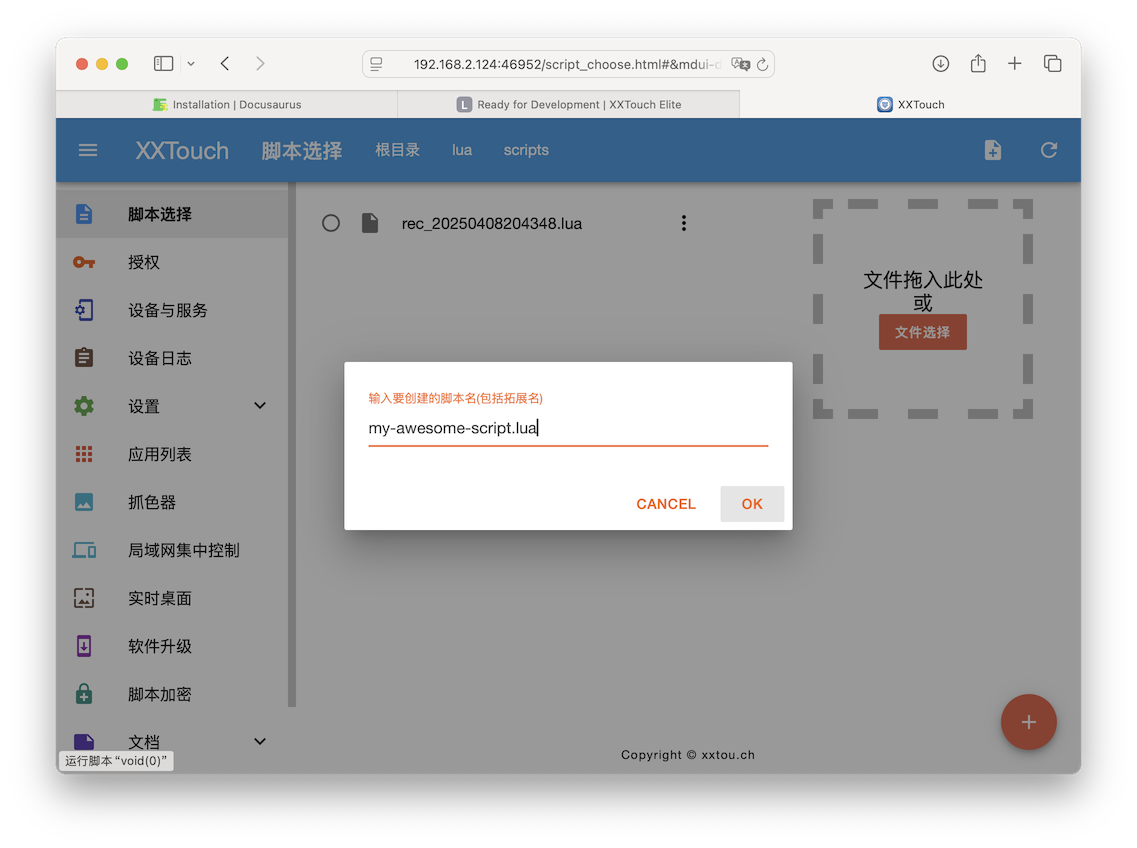
Task: Click the new script file icon
Action: [993, 150]
